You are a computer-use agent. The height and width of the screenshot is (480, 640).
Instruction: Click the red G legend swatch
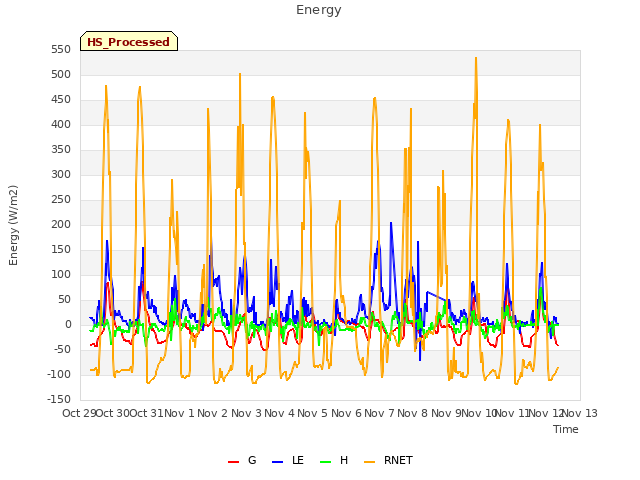click(233, 461)
